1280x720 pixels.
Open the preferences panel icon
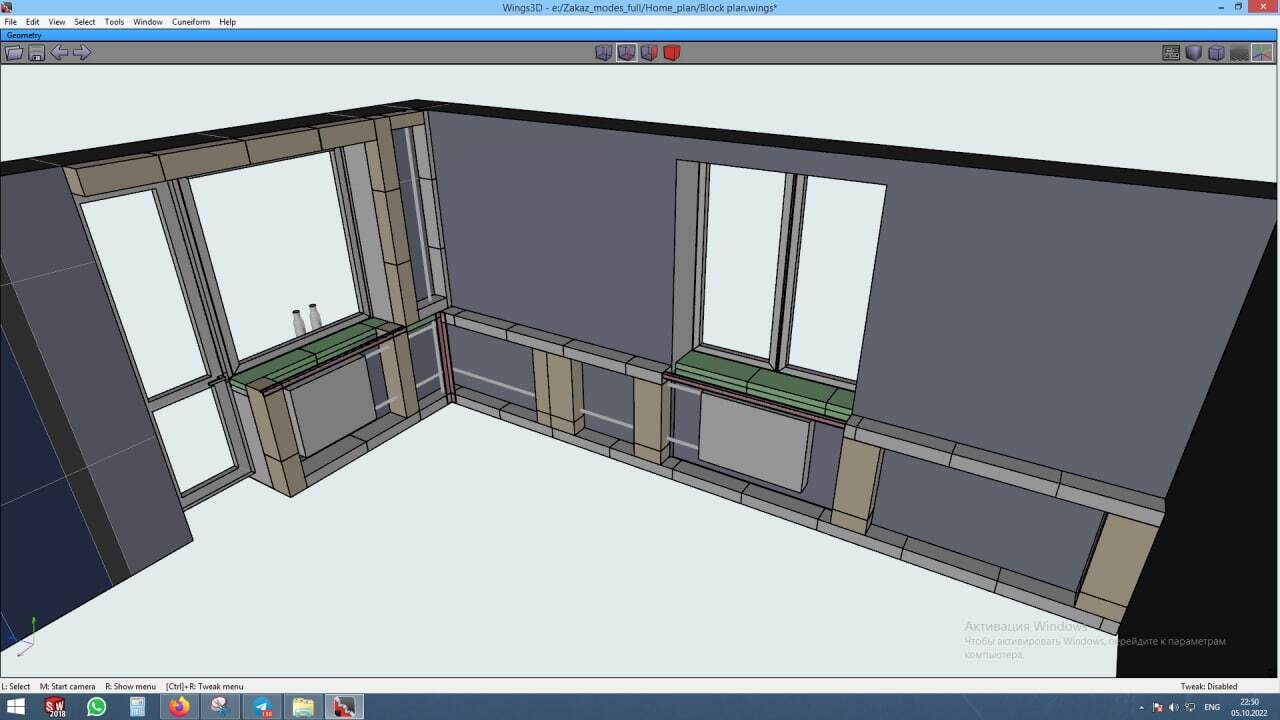[1171, 53]
